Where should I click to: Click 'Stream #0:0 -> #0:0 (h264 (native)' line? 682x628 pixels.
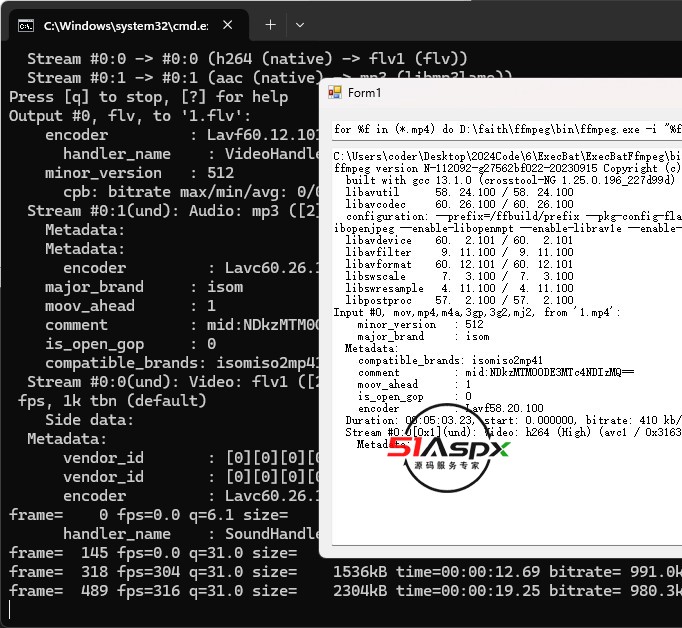(247, 59)
